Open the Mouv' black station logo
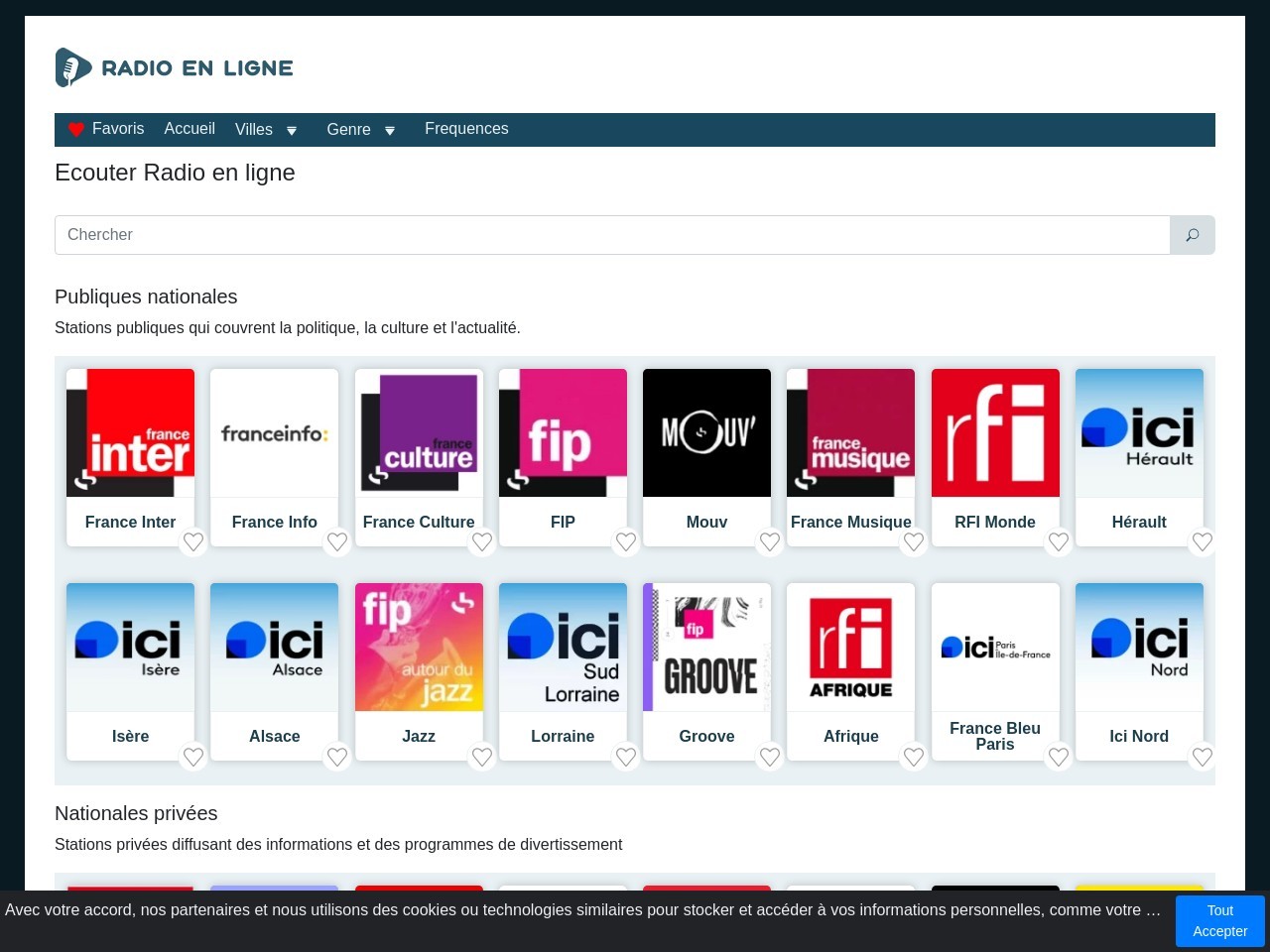The width and height of the screenshot is (1270, 952). point(706,432)
